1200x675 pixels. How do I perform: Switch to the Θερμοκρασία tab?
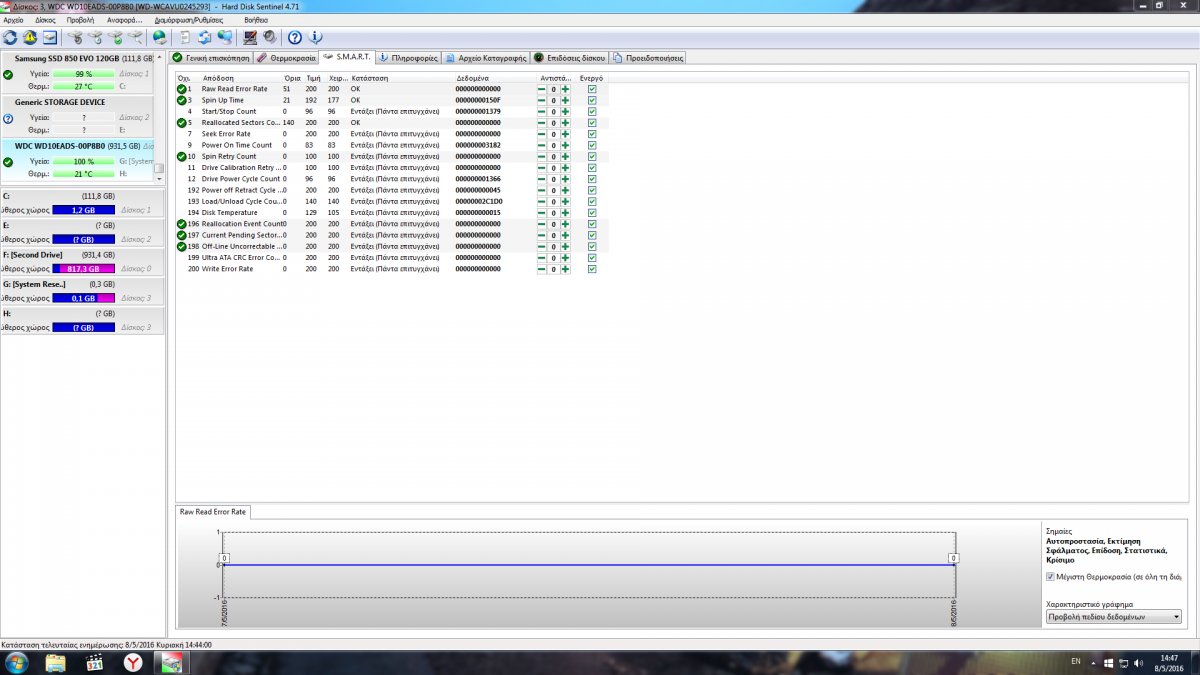286,58
